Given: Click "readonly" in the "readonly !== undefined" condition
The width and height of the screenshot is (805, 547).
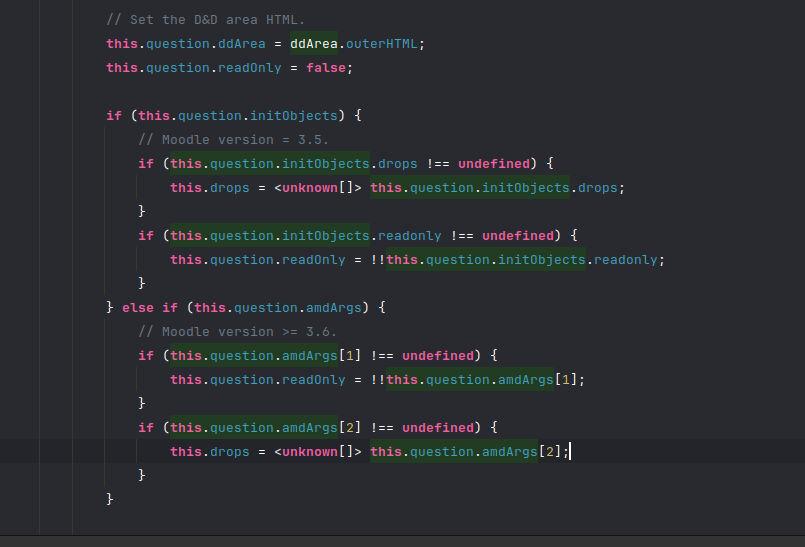Looking at the screenshot, I should [x=409, y=236].
